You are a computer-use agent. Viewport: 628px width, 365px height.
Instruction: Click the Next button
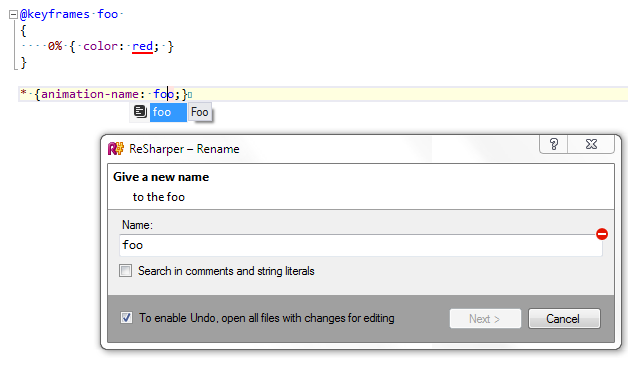pyautogui.click(x=485, y=319)
